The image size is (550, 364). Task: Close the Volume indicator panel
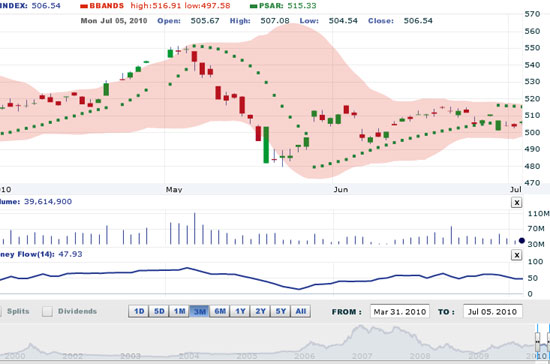coord(516,202)
